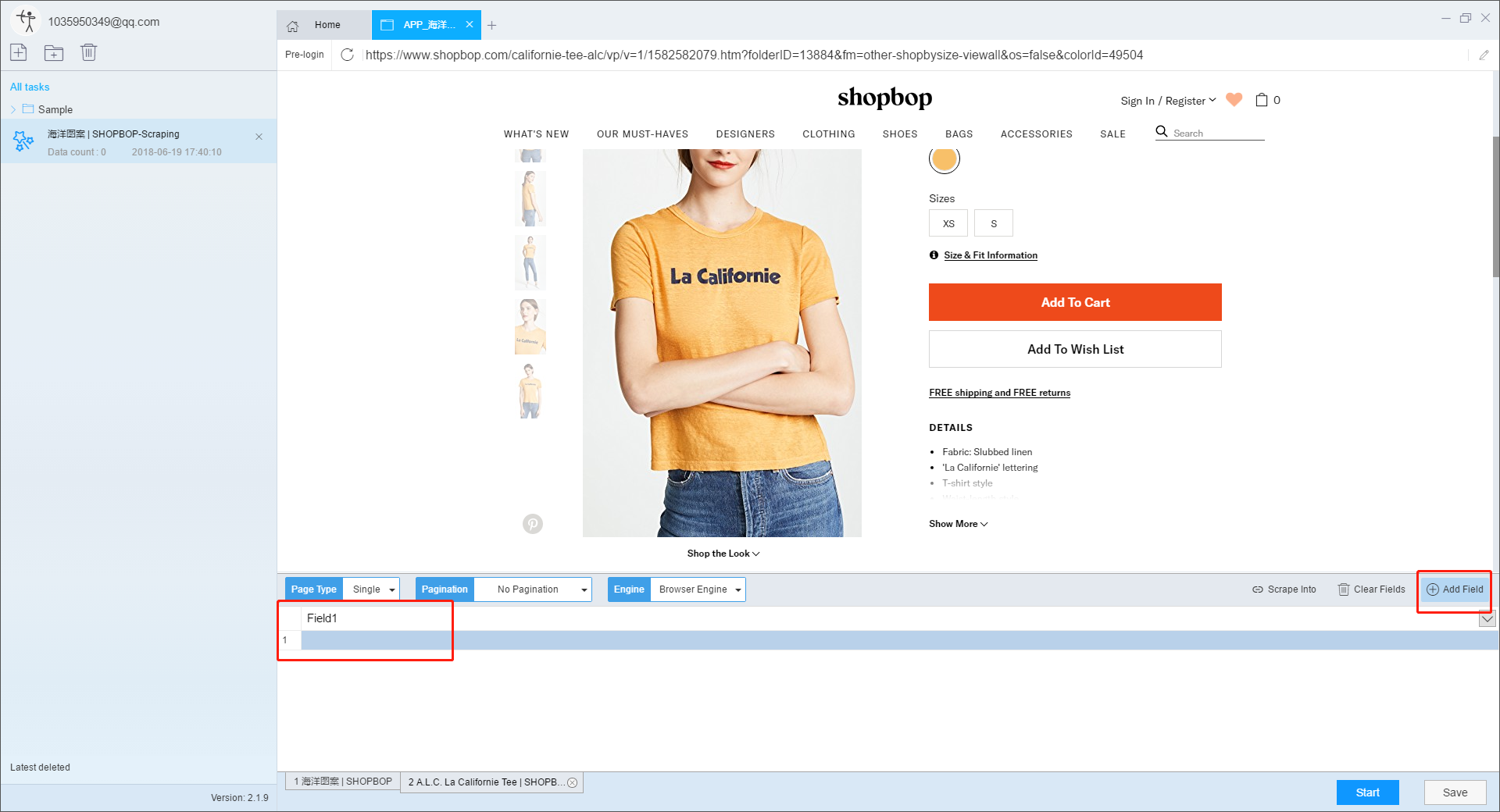Click the field table collapse arrow

[x=1487, y=619]
